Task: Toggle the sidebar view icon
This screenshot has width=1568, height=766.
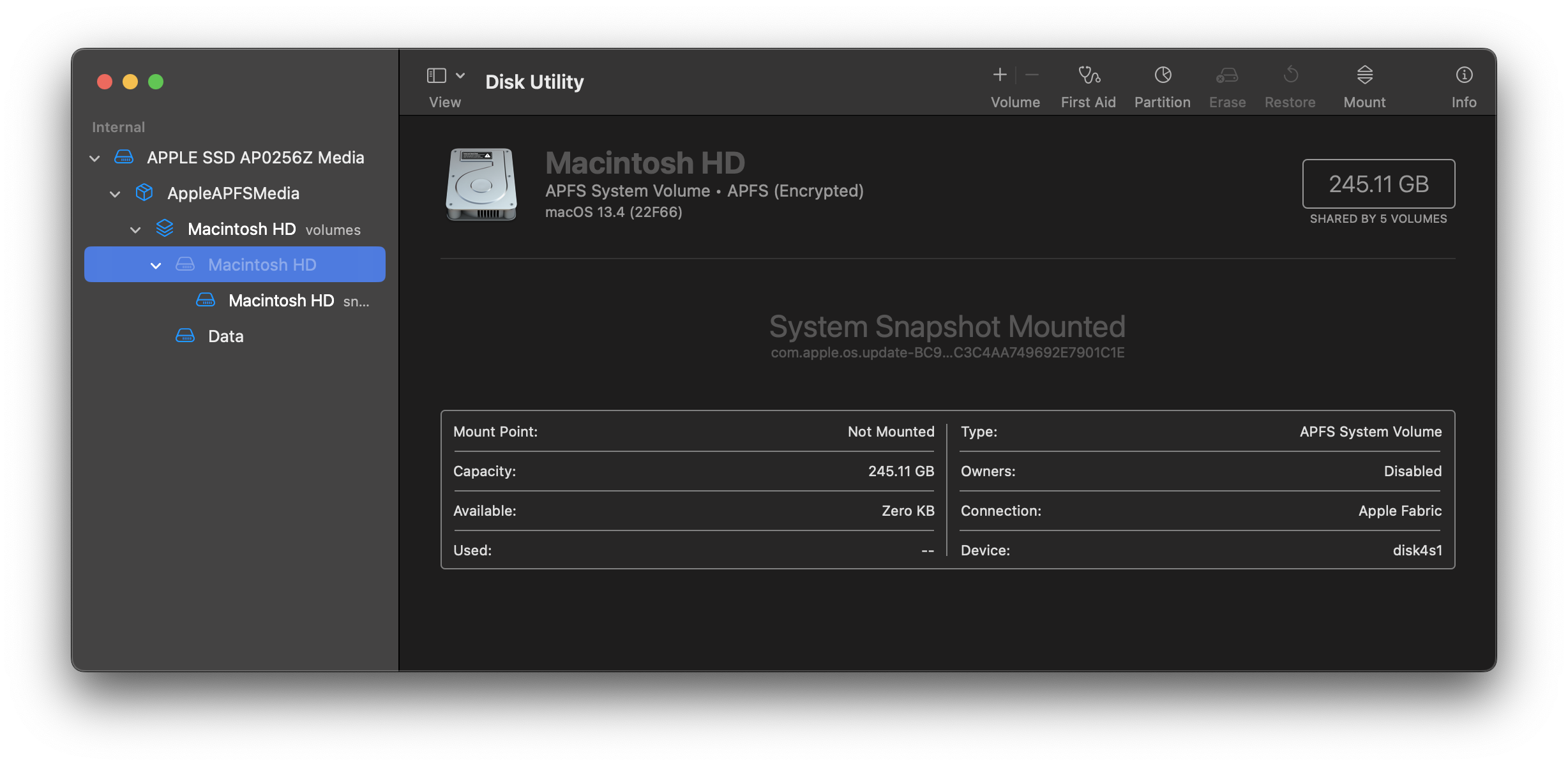Action: (x=436, y=76)
